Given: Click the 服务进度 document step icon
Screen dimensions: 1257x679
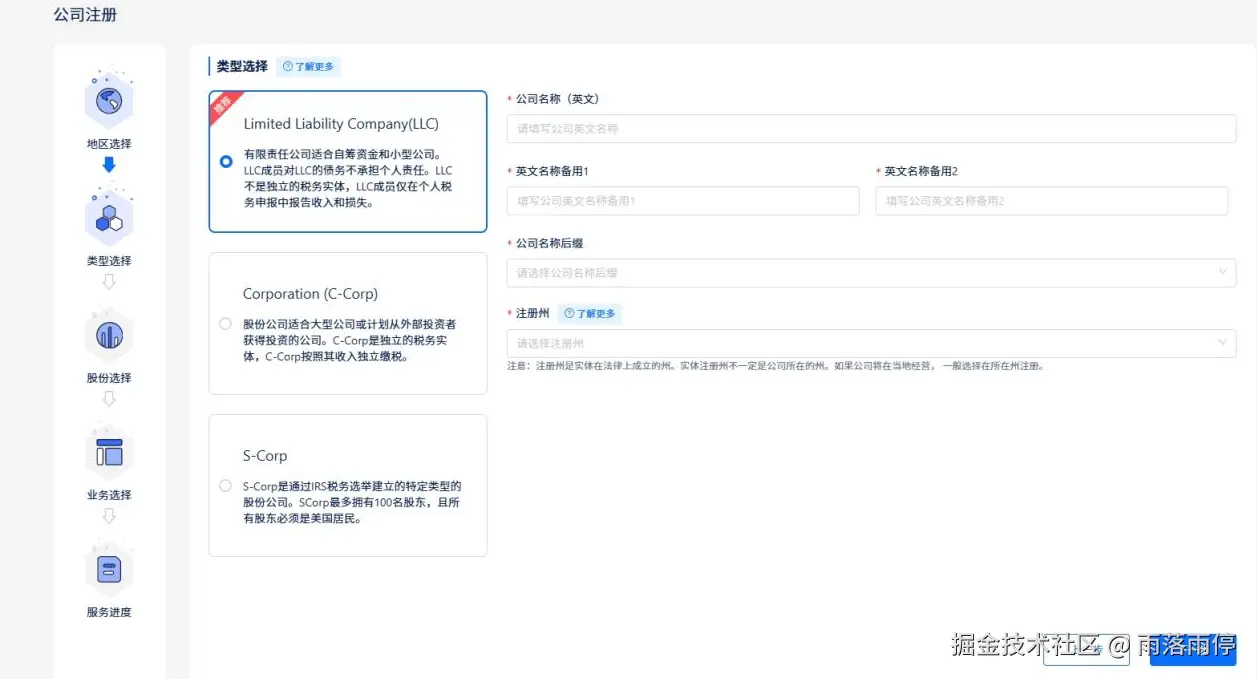Looking at the screenshot, I should [109, 569].
